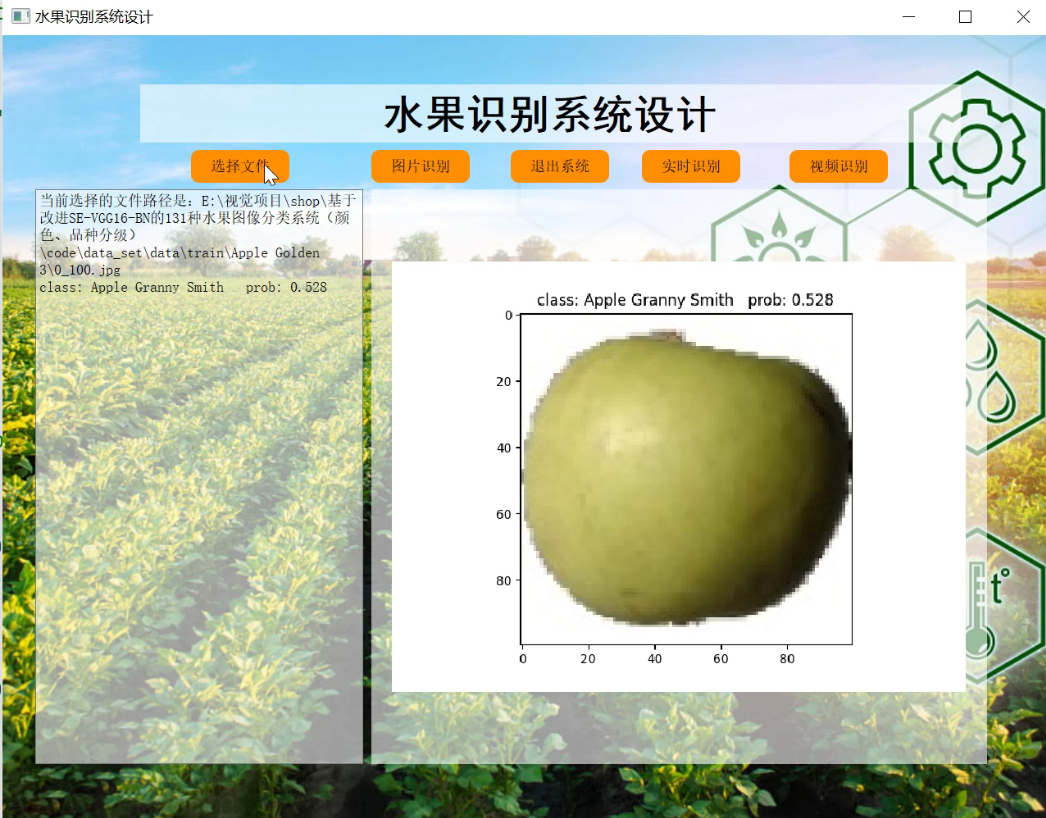Select the plot title 'class: Apple Granny Smith prob: 0.528'

pyautogui.click(x=685, y=300)
